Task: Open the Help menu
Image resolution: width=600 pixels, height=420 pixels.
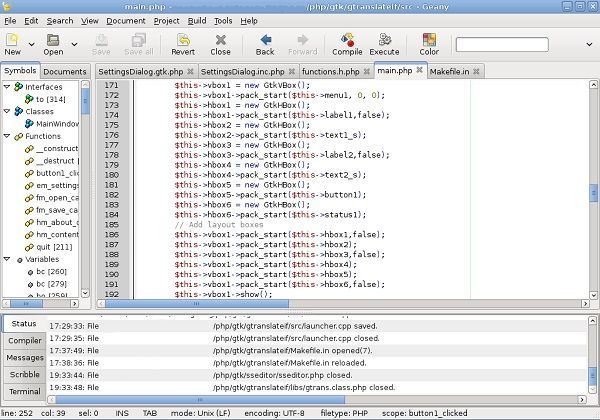Action: 249,21
